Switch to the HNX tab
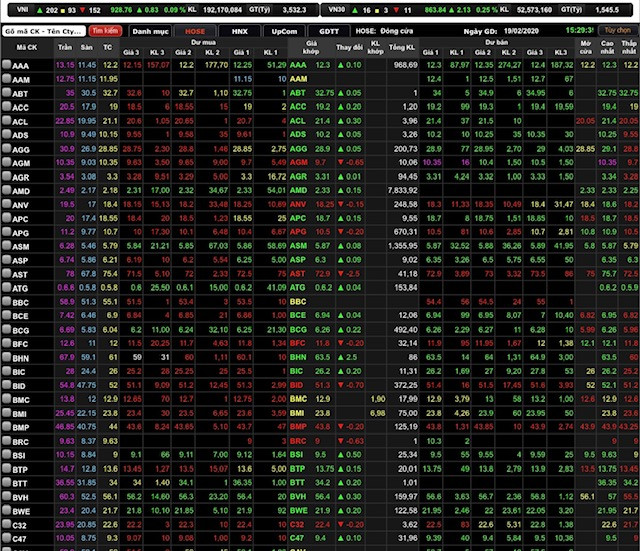 [x=239, y=31]
